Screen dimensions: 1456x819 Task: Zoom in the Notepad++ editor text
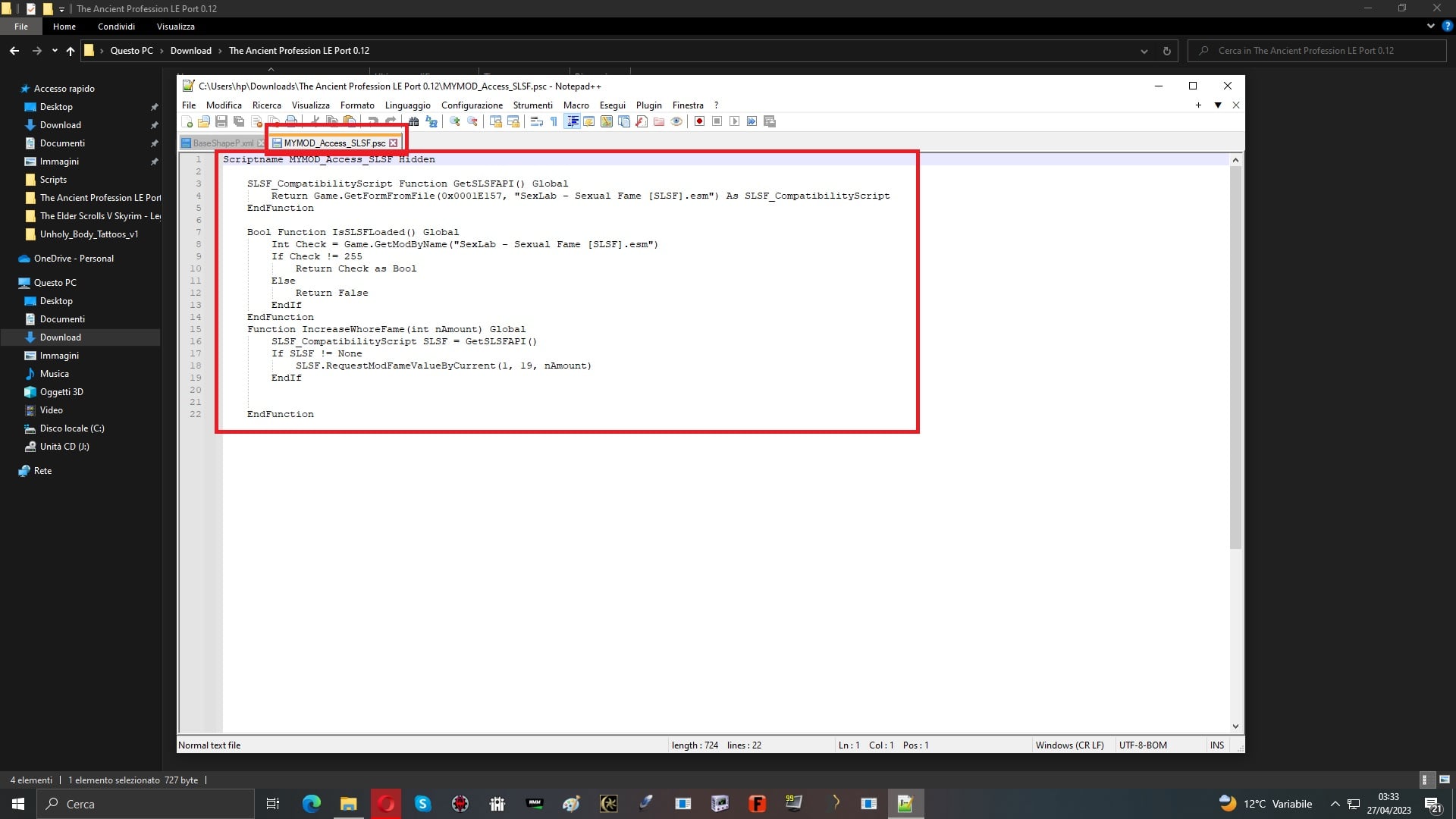pos(455,121)
